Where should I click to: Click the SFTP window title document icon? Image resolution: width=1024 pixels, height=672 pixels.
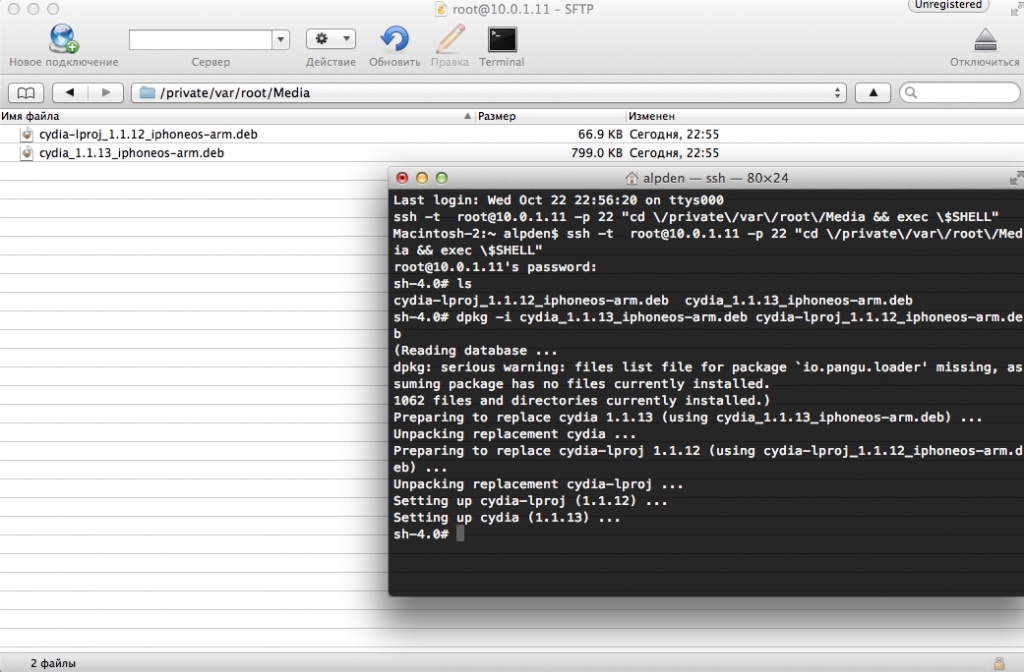tap(441, 9)
